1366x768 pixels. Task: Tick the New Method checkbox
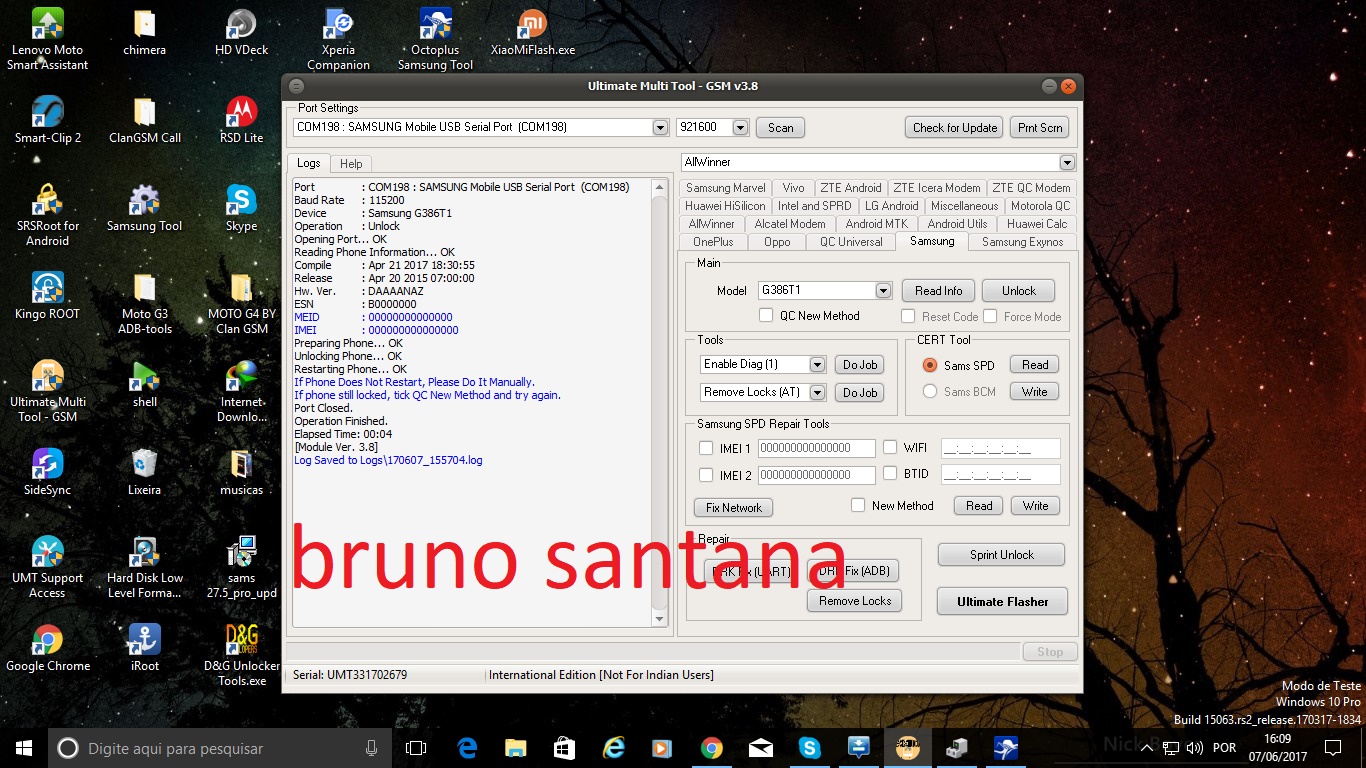[x=858, y=506]
